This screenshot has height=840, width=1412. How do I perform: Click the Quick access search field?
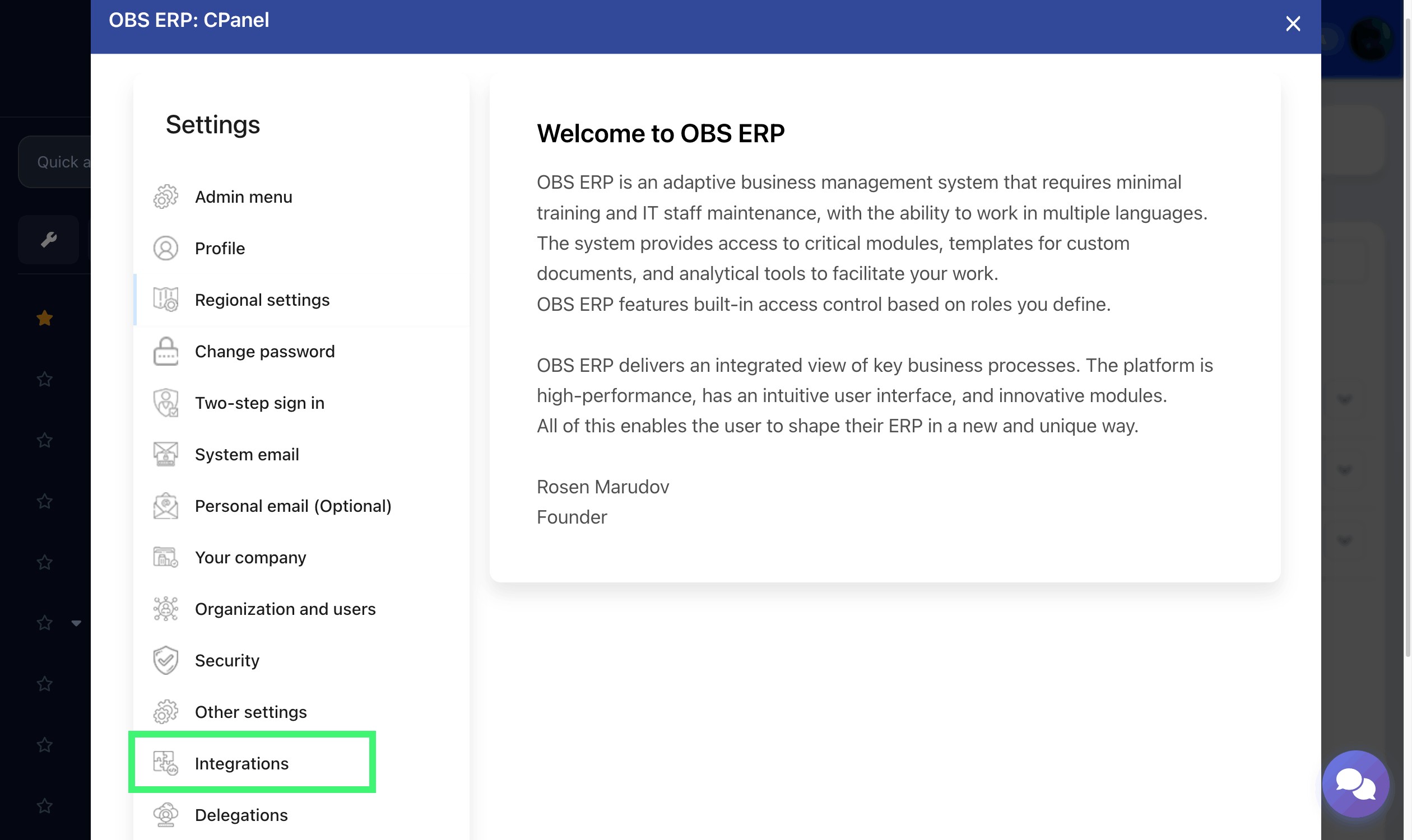coord(62,161)
